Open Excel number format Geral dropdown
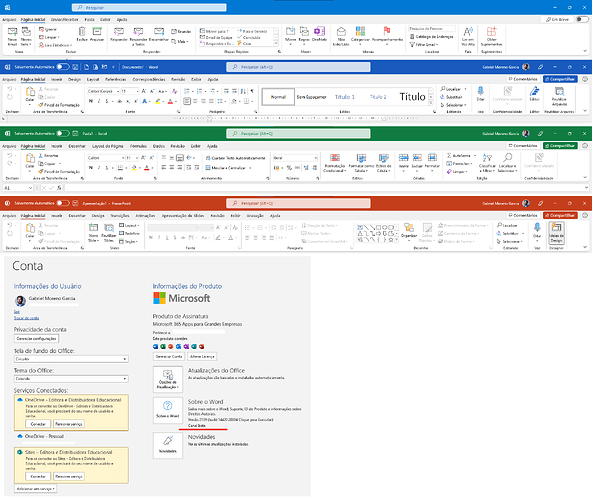This screenshot has width=592, height=500. click(x=315, y=158)
